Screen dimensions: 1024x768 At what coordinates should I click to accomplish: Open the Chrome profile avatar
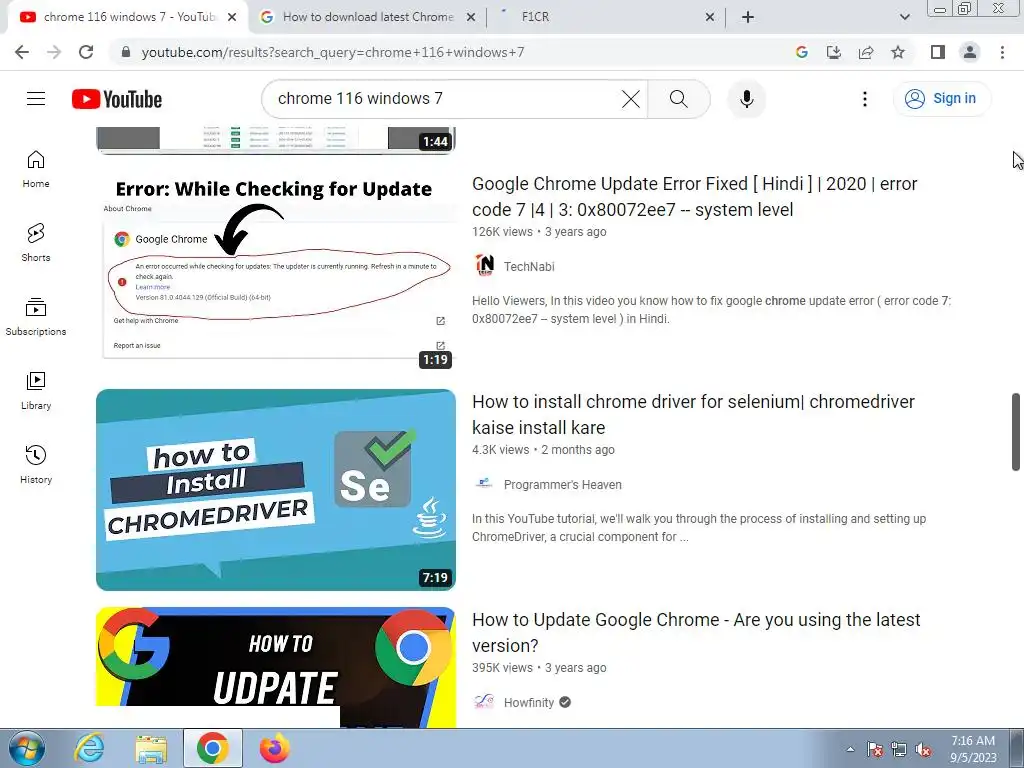[x=970, y=52]
